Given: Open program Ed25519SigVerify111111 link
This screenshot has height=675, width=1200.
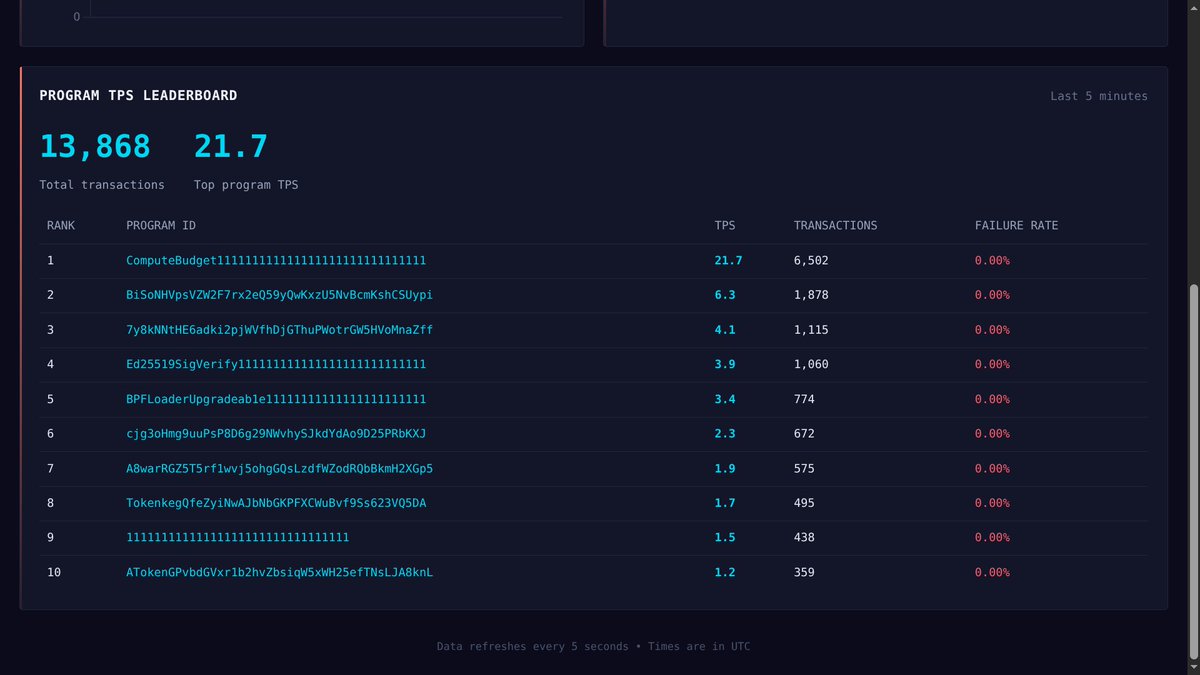Looking at the screenshot, I should tap(276, 364).
